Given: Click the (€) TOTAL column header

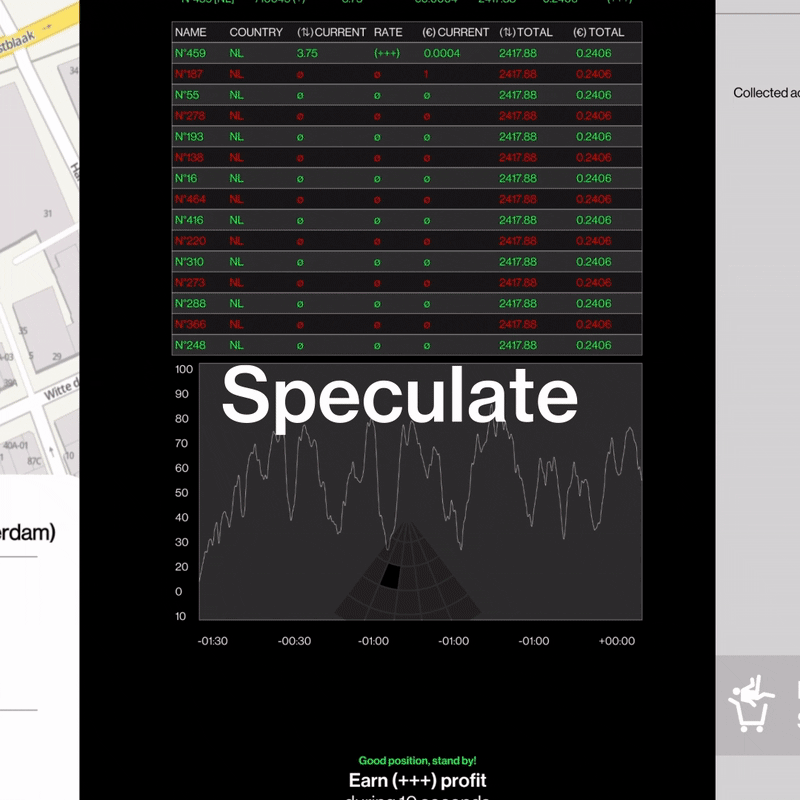Looking at the screenshot, I should coord(598,32).
